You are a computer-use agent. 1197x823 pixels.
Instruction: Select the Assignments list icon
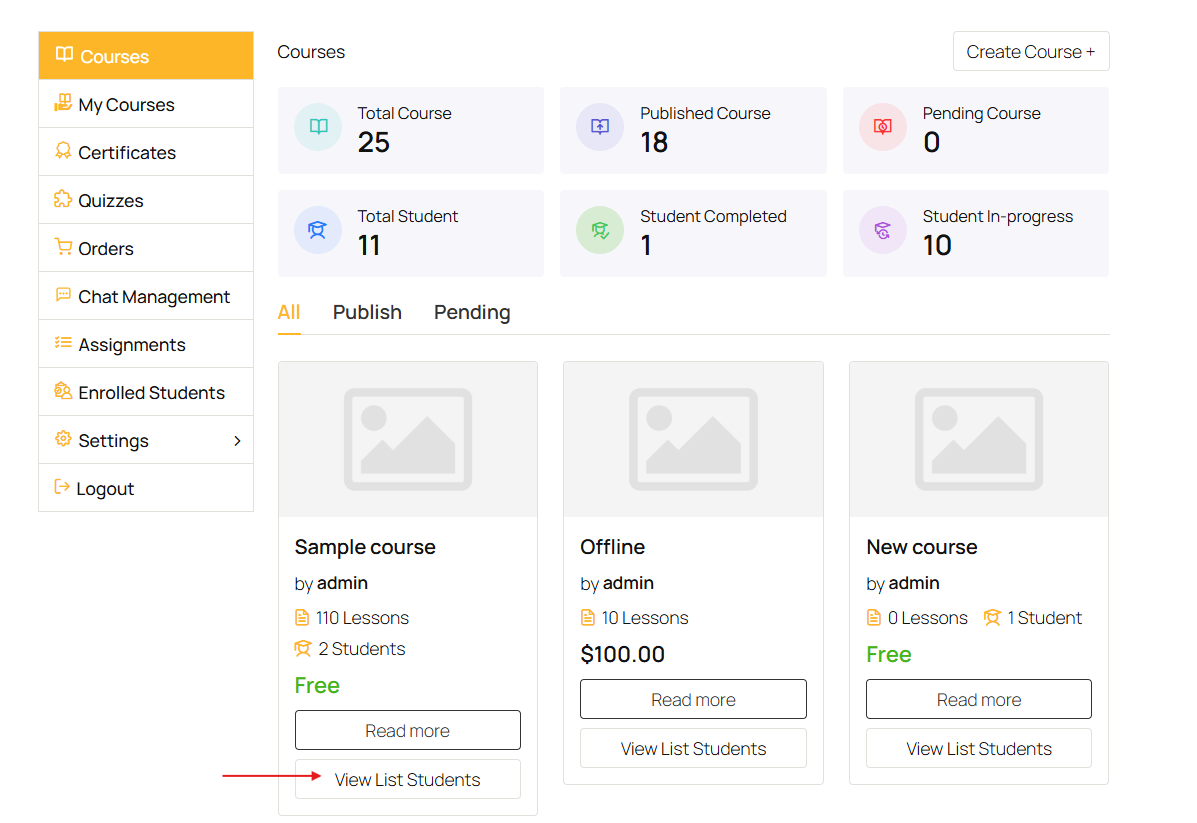[61, 343]
